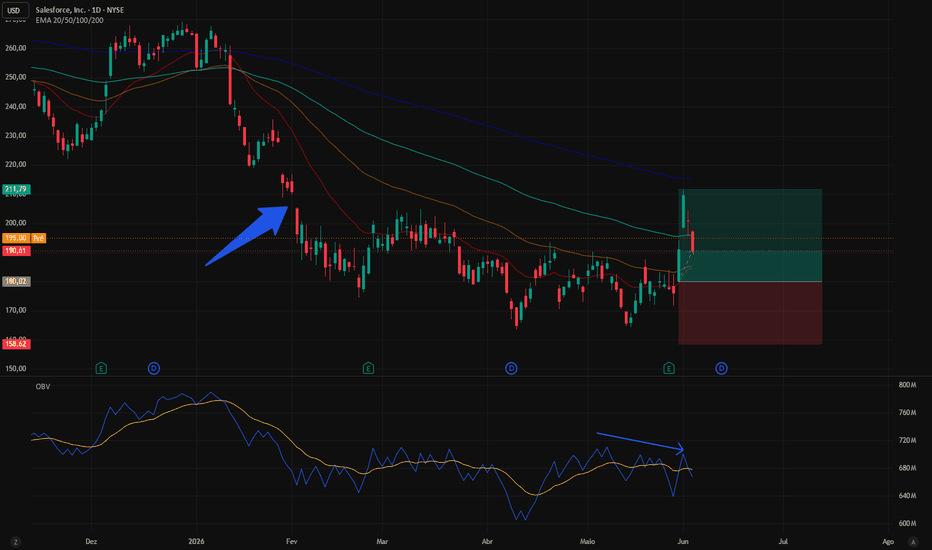The width and height of the screenshot is (932, 550).
Task: Open the late-May earnings E marker
Action: (669, 369)
